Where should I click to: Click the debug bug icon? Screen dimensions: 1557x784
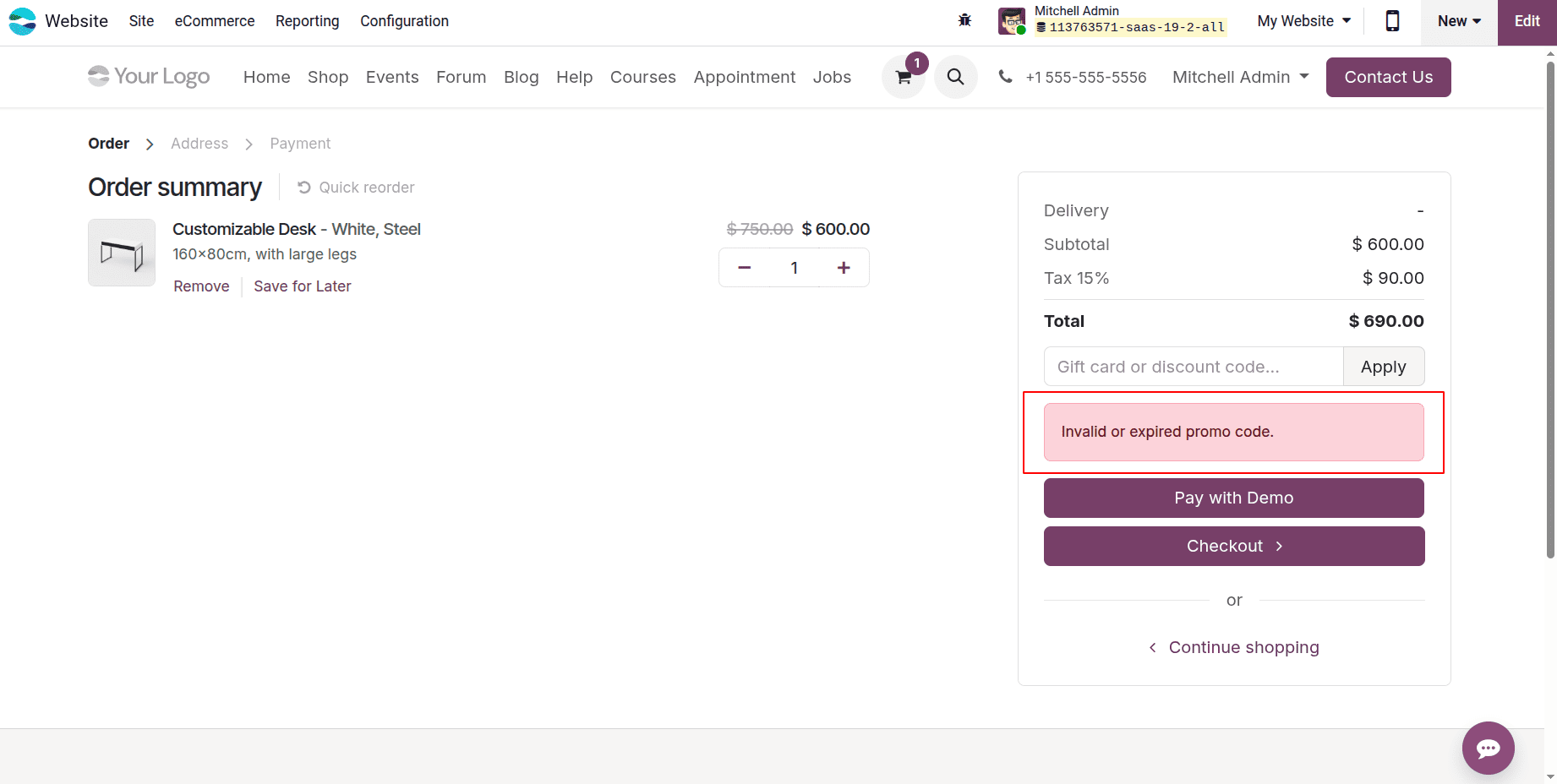[x=964, y=20]
